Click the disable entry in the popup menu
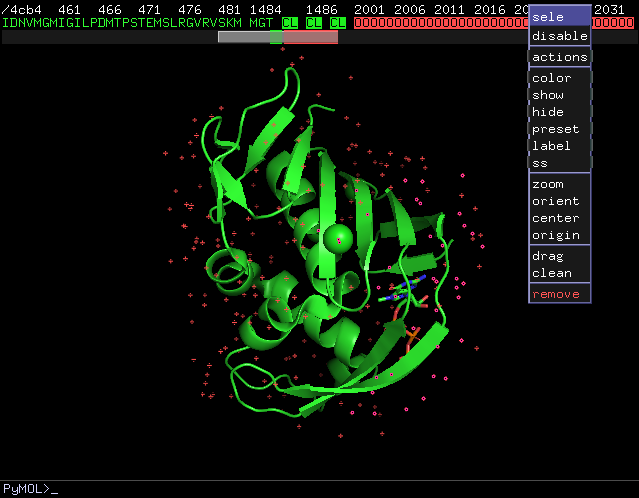The height and width of the screenshot is (498, 639). tap(559, 36)
